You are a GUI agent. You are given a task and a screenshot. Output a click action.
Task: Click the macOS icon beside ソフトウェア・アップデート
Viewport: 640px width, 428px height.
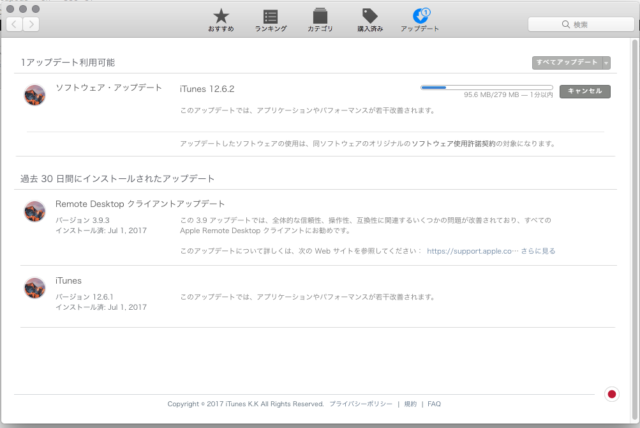pos(35,95)
